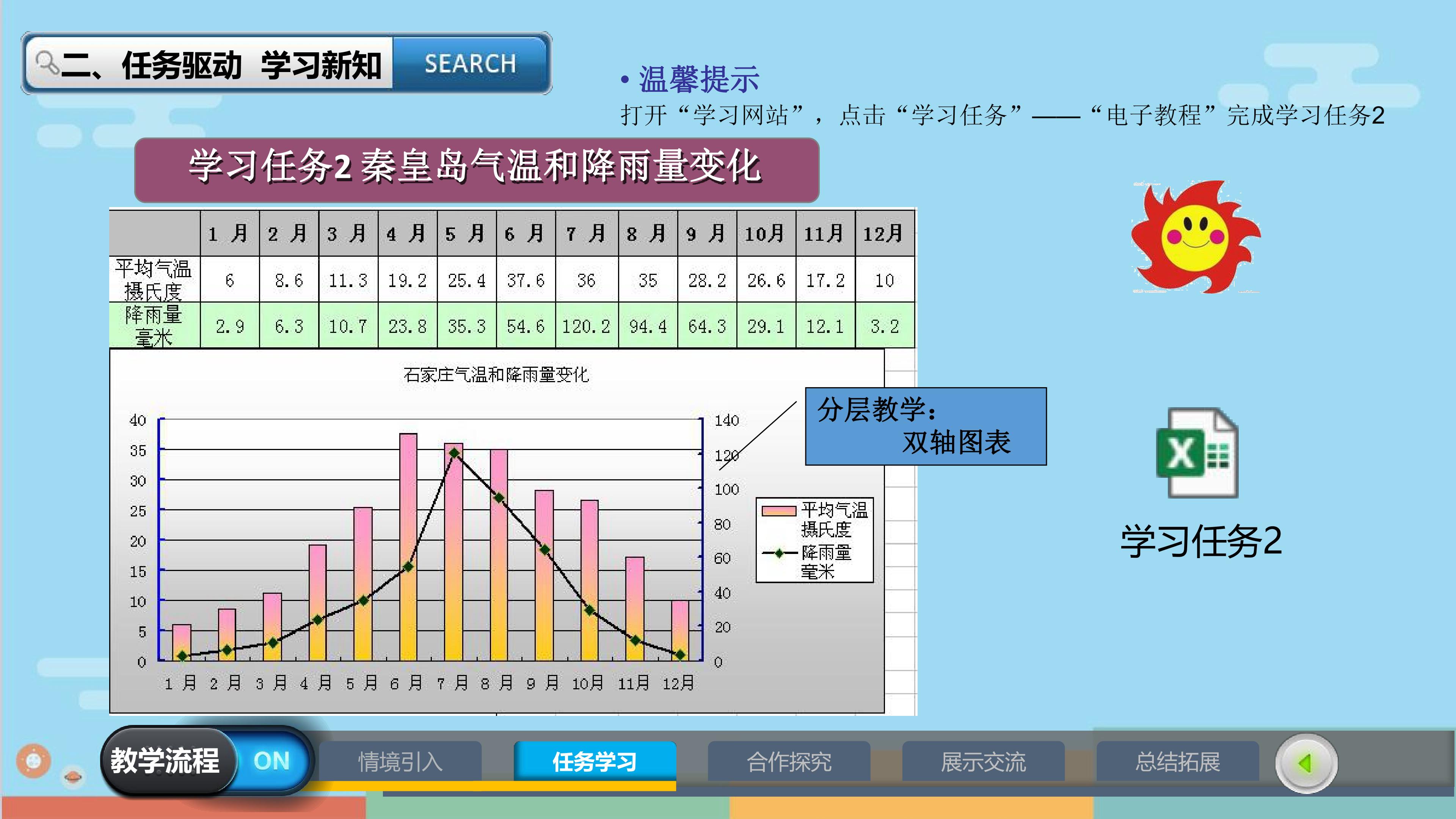Toggle the 教学流程 ON switch
1456x819 pixels.
pos(272,761)
